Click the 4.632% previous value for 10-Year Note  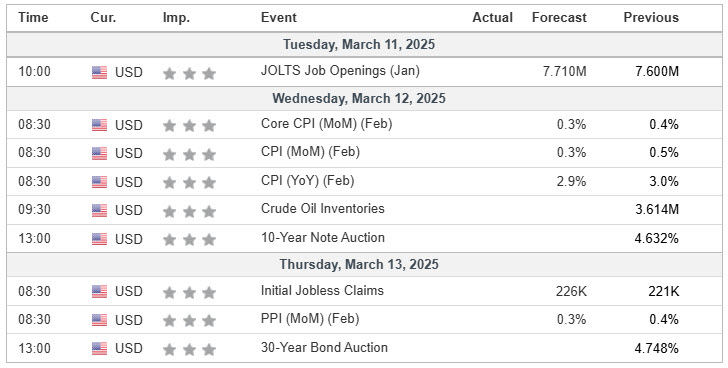click(x=656, y=239)
